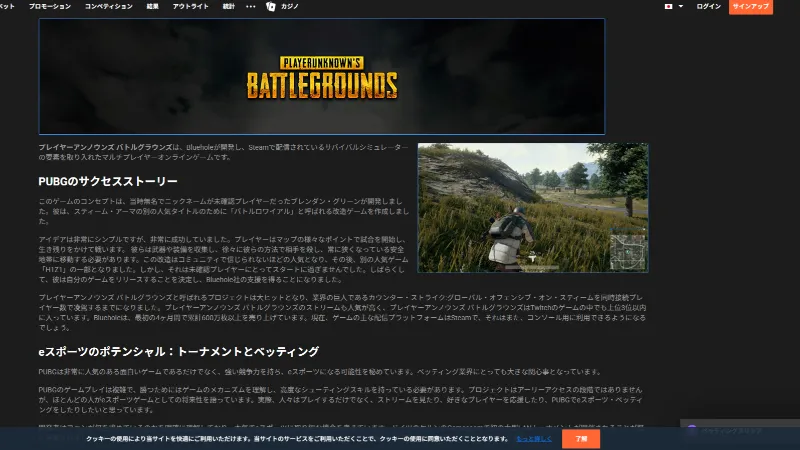
Task: Click the ログイン login link
Action: point(708,6)
